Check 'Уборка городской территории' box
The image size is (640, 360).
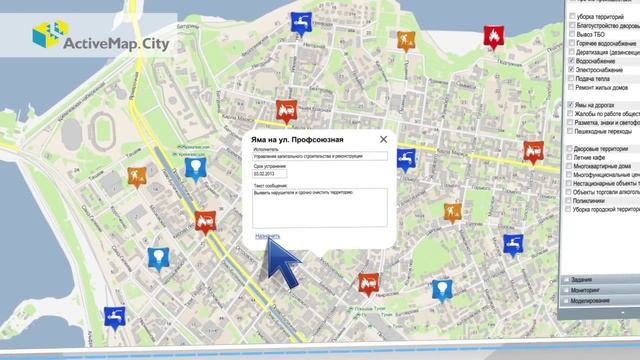(x=568, y=209)
